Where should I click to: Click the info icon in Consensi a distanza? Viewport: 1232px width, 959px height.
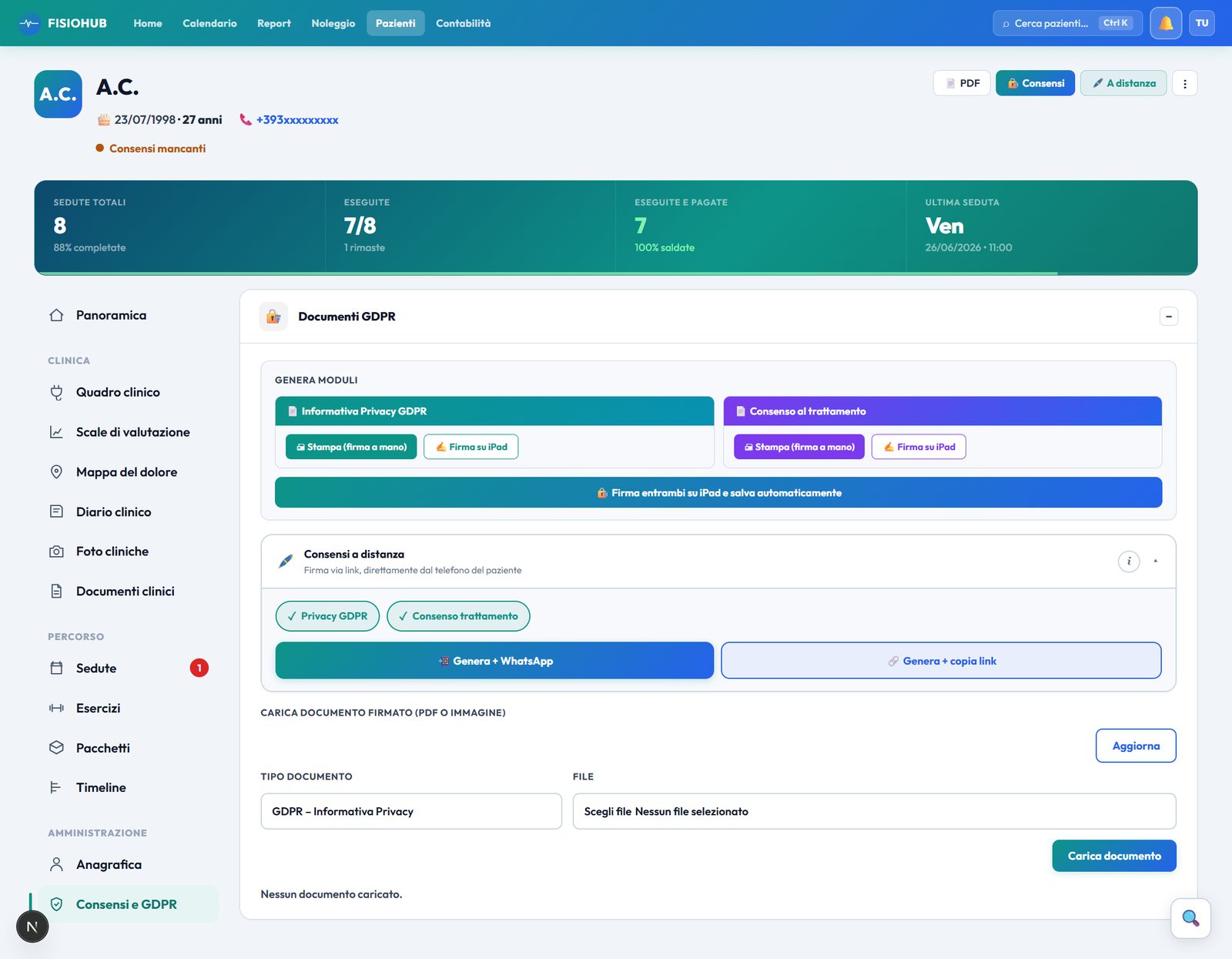pos(1129,562)
